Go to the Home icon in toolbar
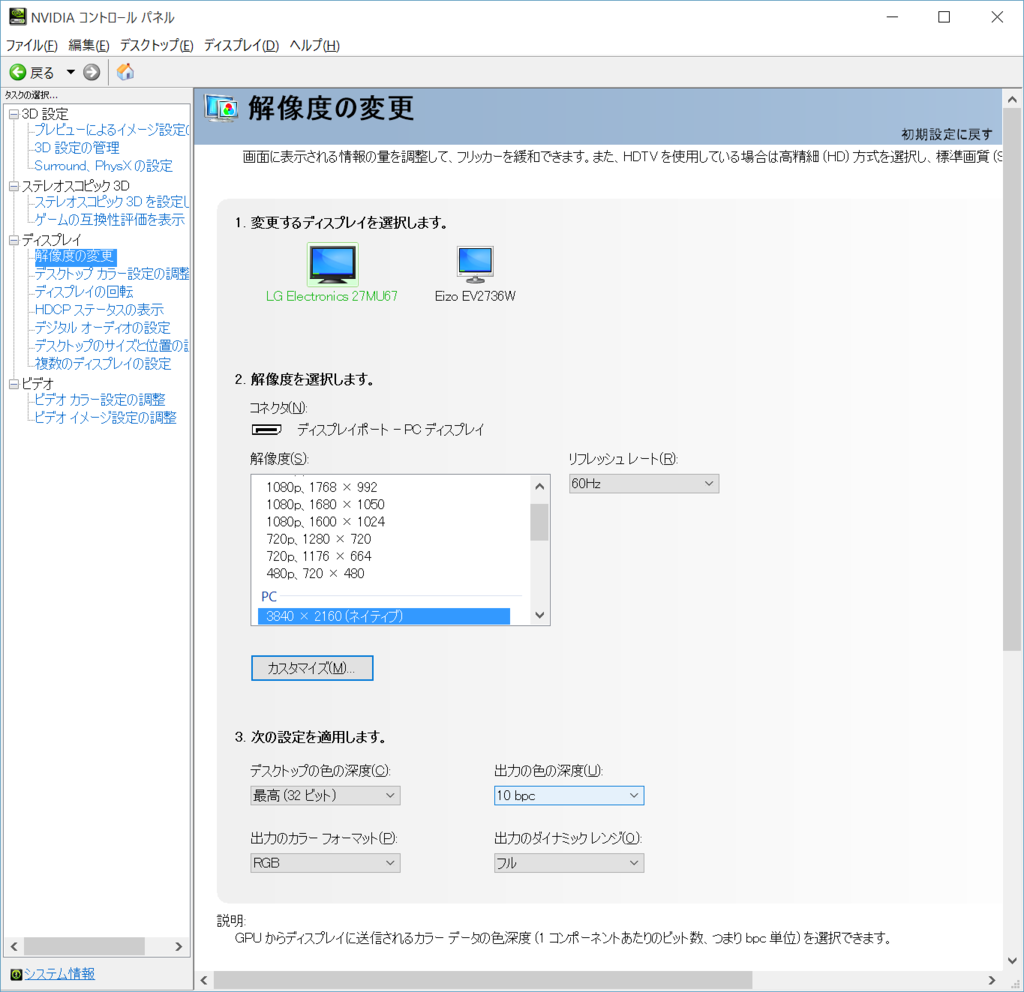The width and height of the screenshot is (1024, 992). click(125, 72)
